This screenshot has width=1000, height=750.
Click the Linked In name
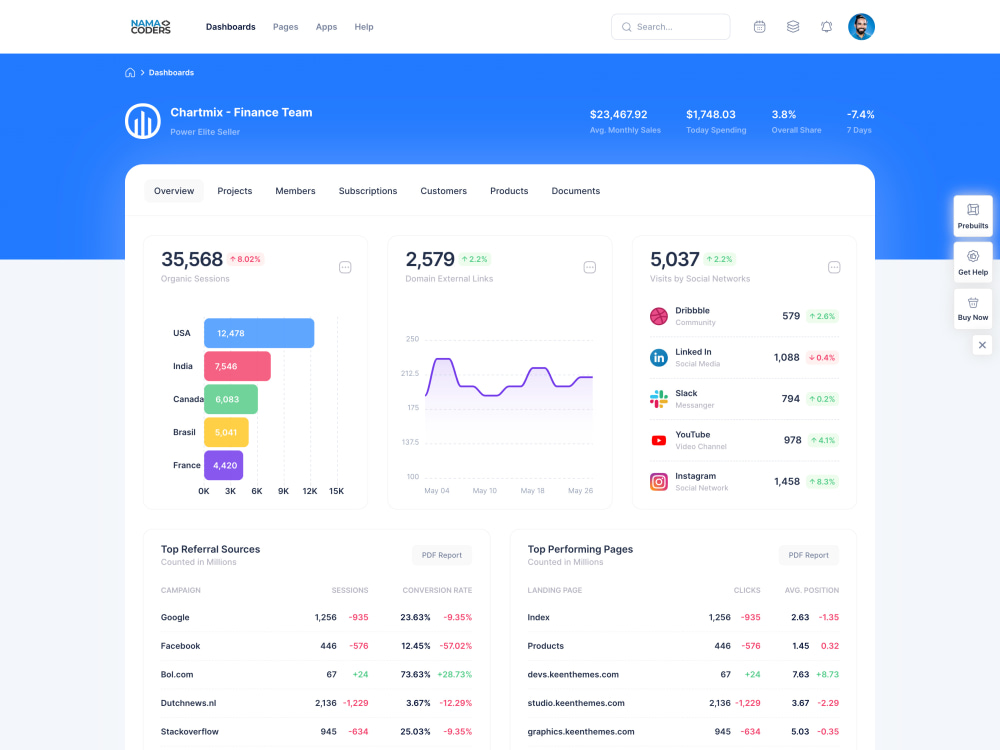[x=693, y=352]
